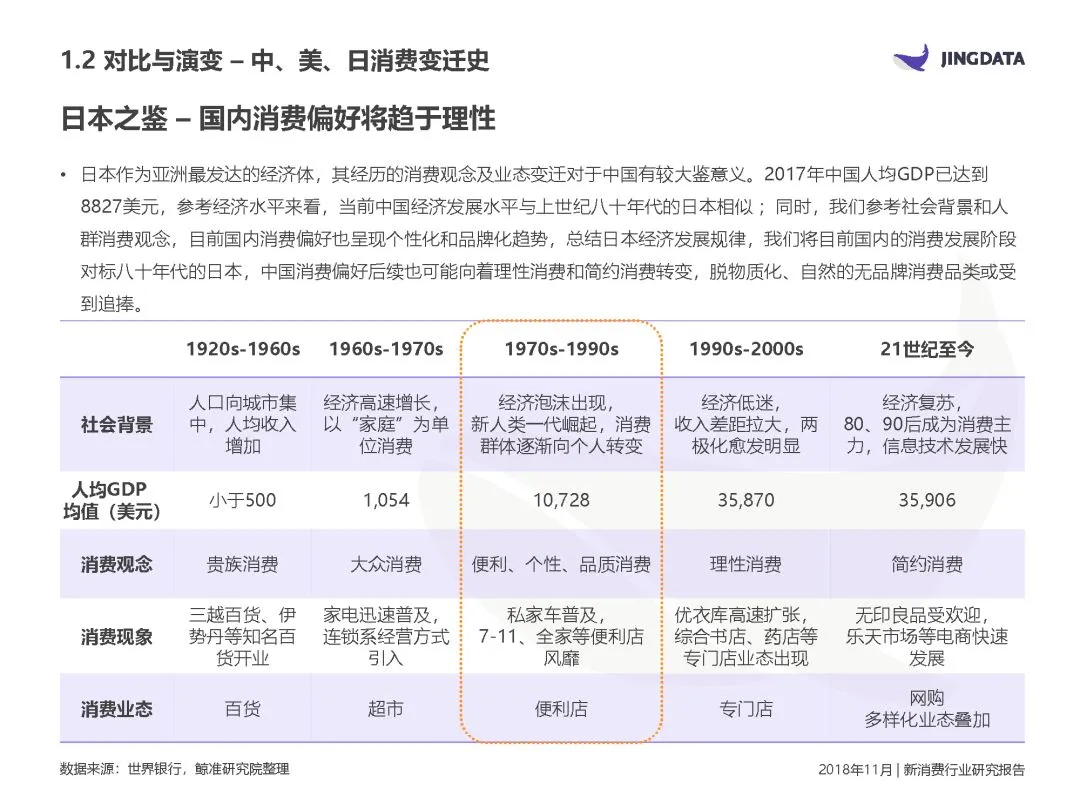Viewport: 1080px width, 810px height.
Task: Click the column header '1960s-1970s'
Action: click(386, 349)
